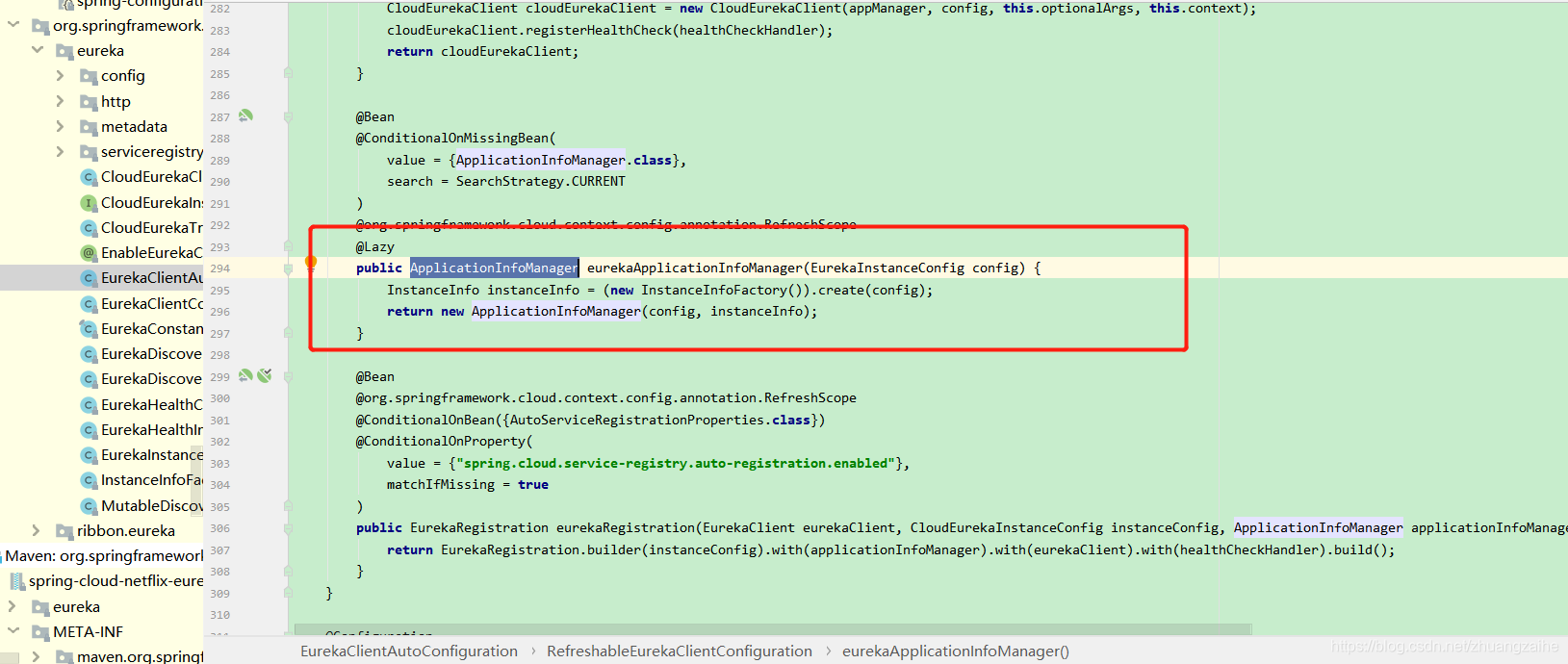Click the package icon beside config
Viewport: 1568px width, 664px height.
point(89,76)
